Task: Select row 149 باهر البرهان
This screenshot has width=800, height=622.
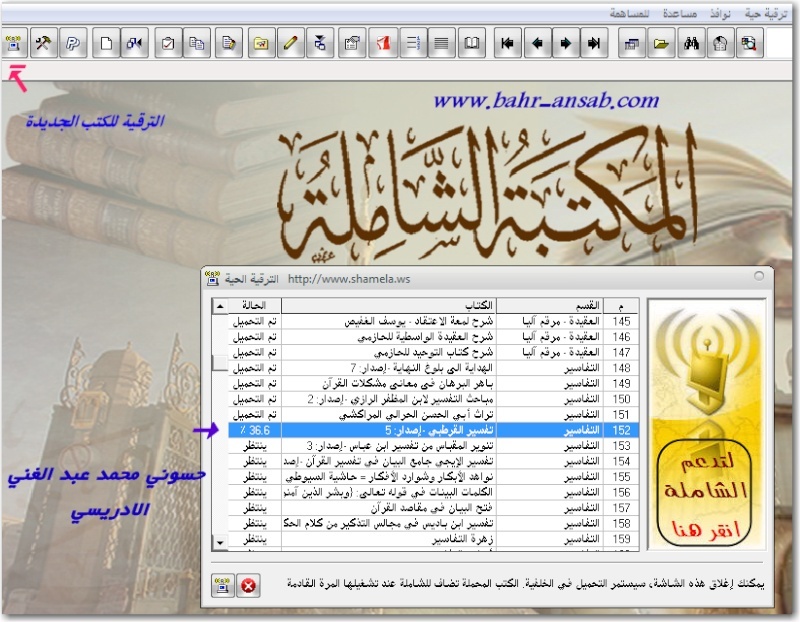Action: point(433,384)
